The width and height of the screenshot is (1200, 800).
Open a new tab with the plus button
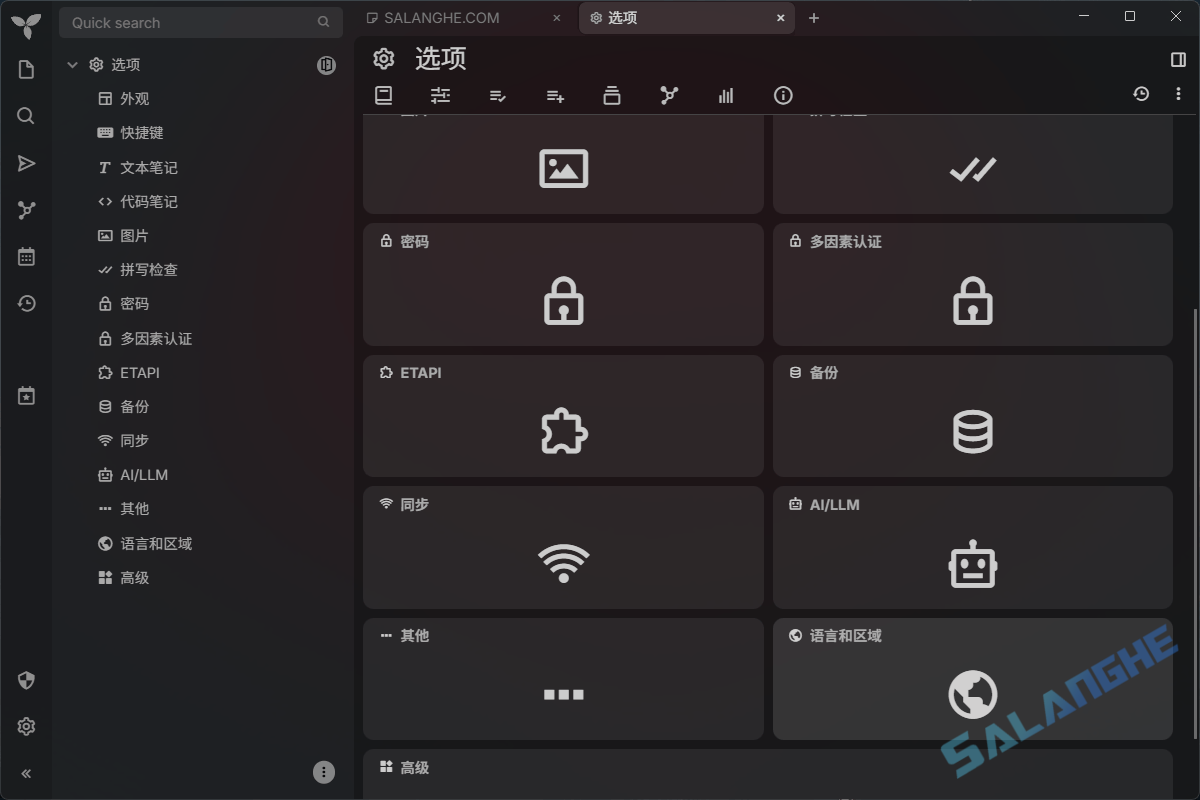tap(814, 17)
